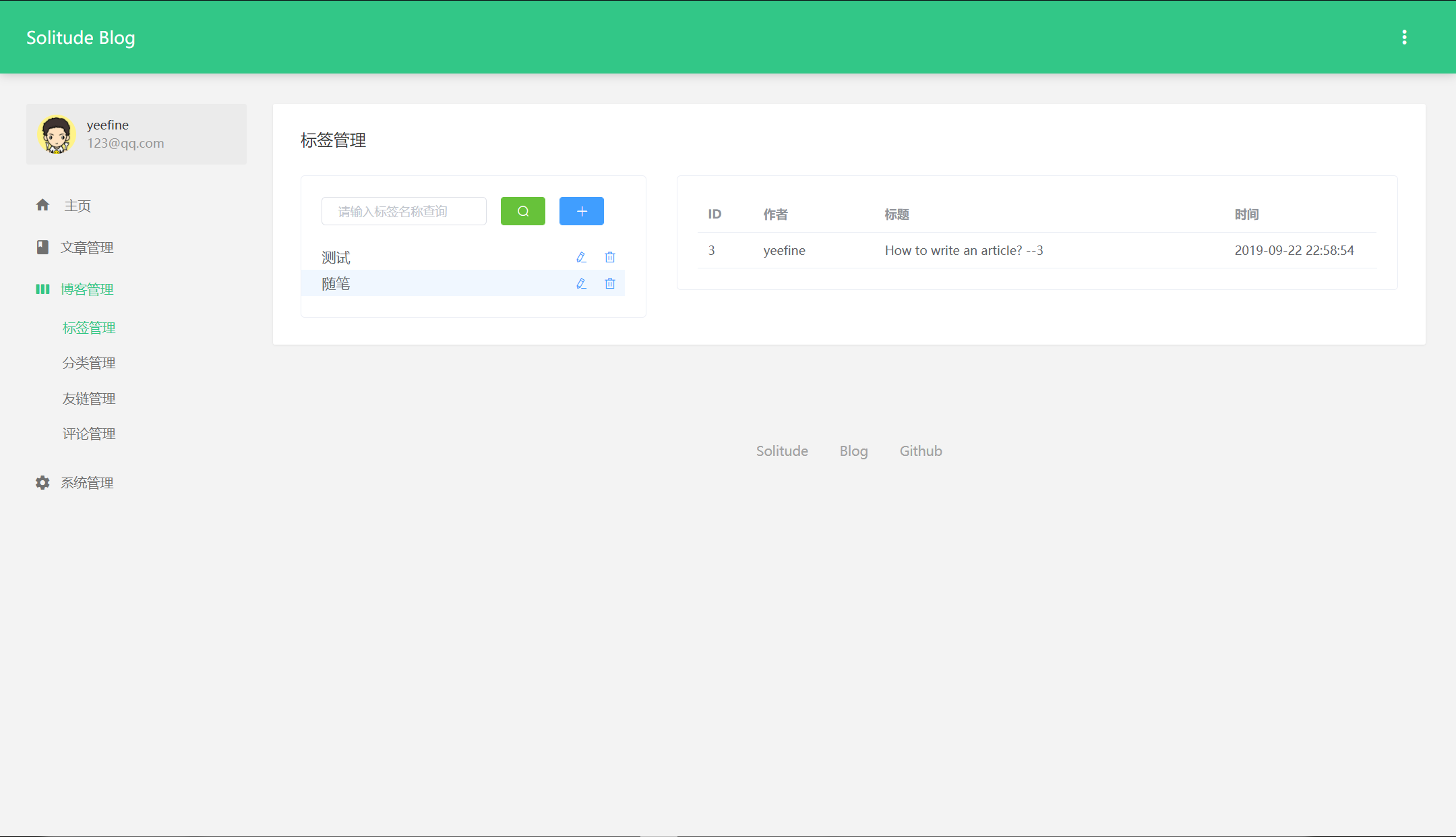Edit the 随笔 tag with the pencil icon

pyautogui.click(x=581, y=283)
